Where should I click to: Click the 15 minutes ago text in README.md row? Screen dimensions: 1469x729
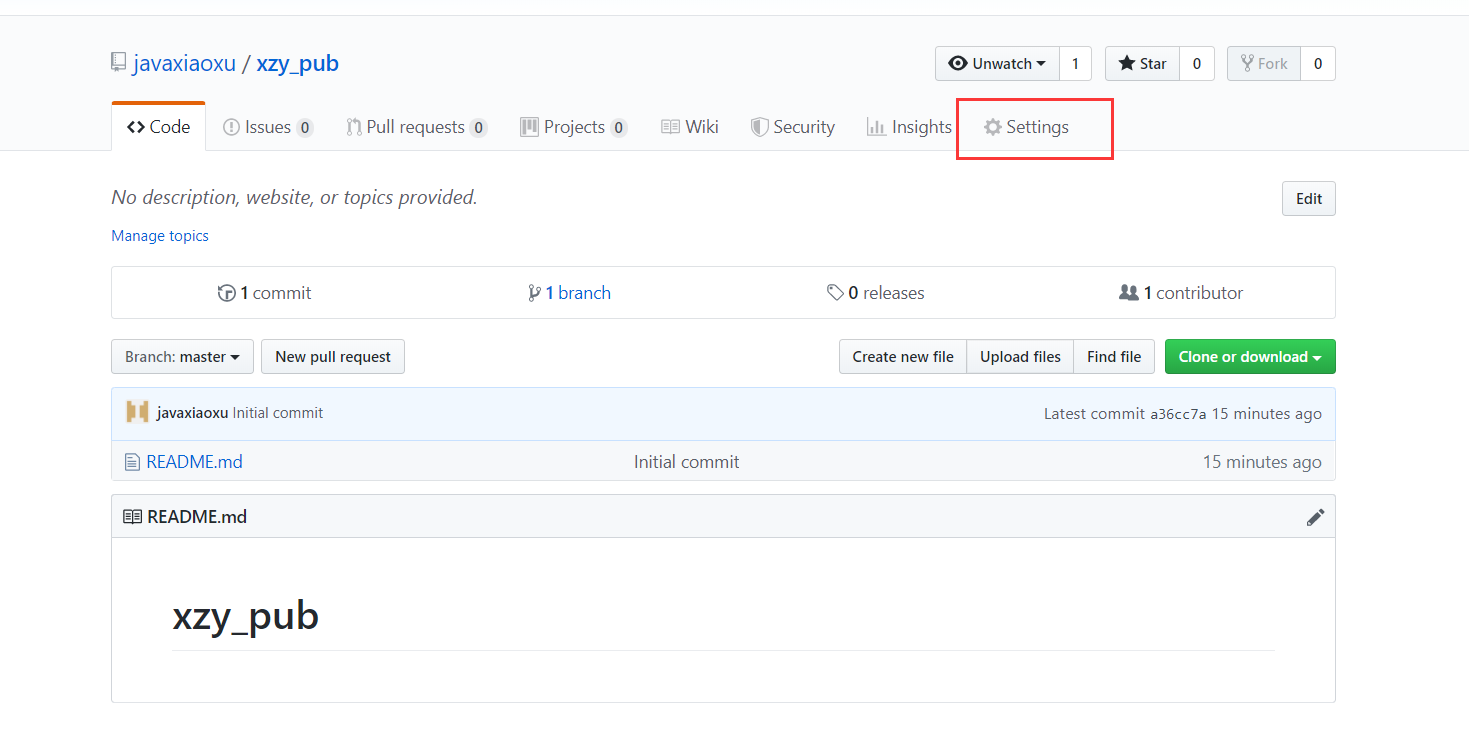1262,462
